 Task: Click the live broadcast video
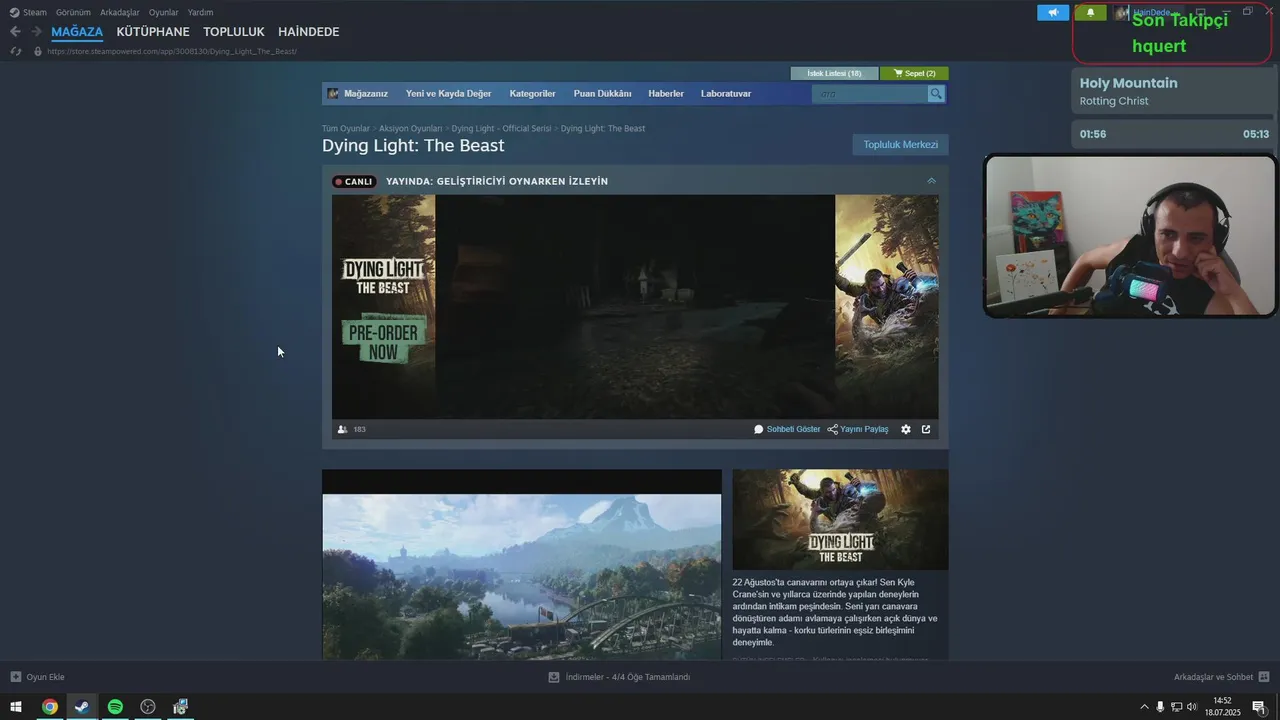click(635, 307)
